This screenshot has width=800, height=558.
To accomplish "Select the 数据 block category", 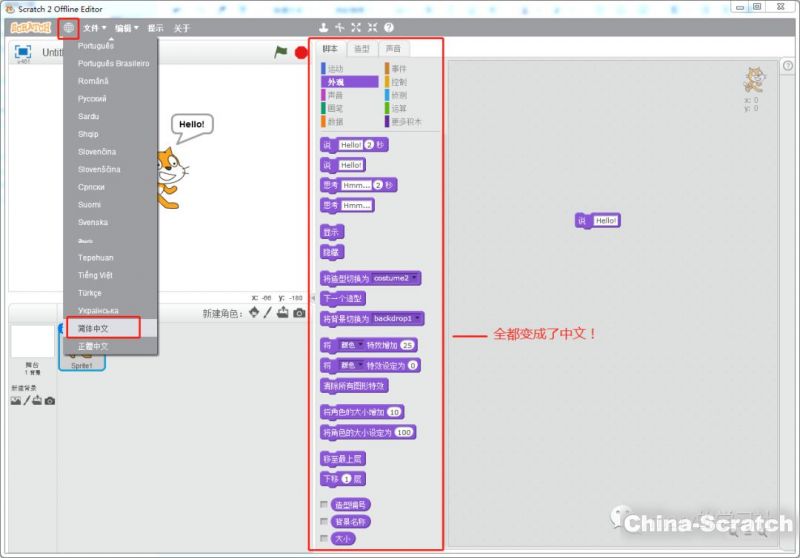I will click(x=349, y=121).
